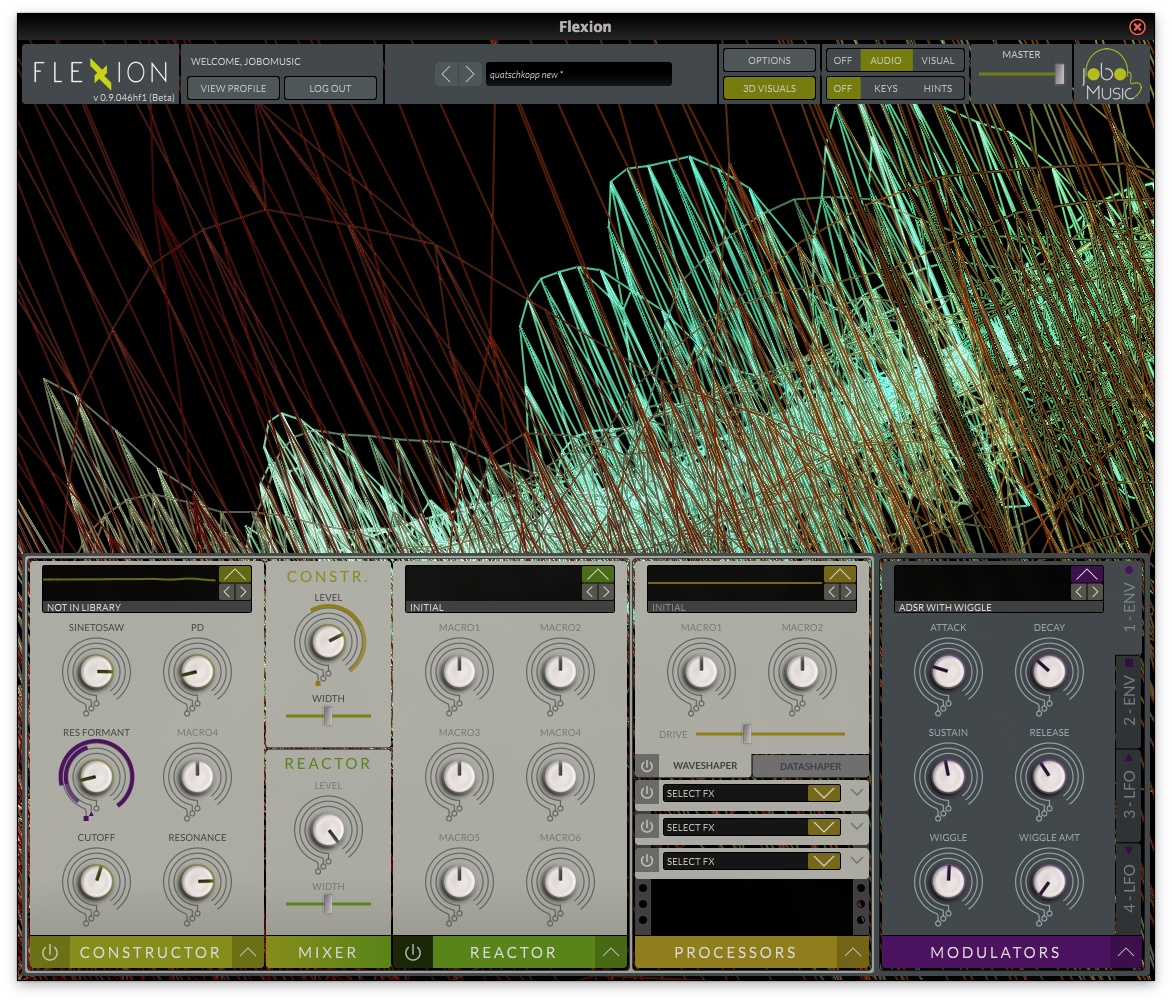This screenshot has width=1172, height=1002.
Task: Open first Select FX dropdown
Action: (824, 793)
